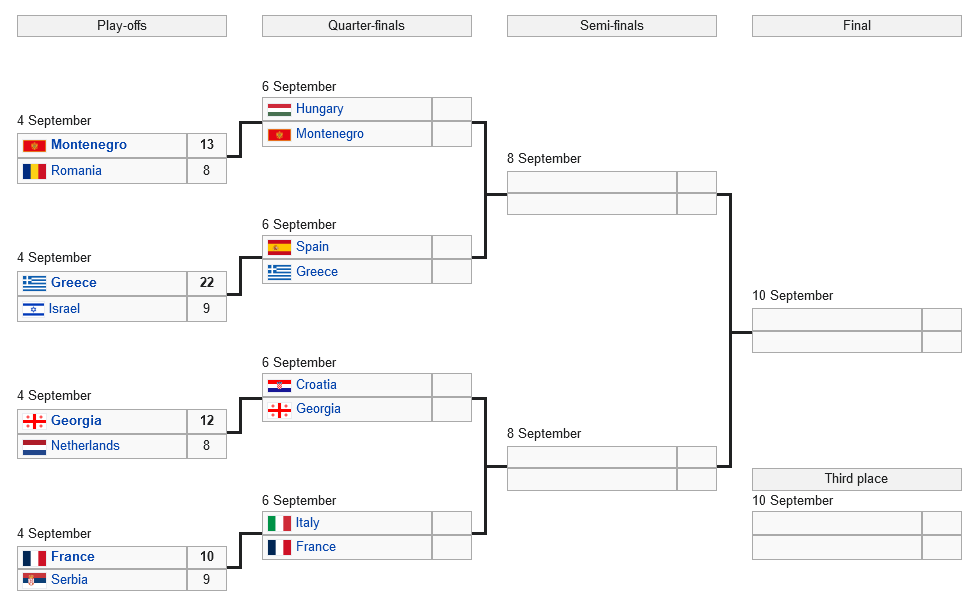The image size is (979, 609).
Task: Follow the Hungary link in the quarter-finals
Action: [319, 109]
